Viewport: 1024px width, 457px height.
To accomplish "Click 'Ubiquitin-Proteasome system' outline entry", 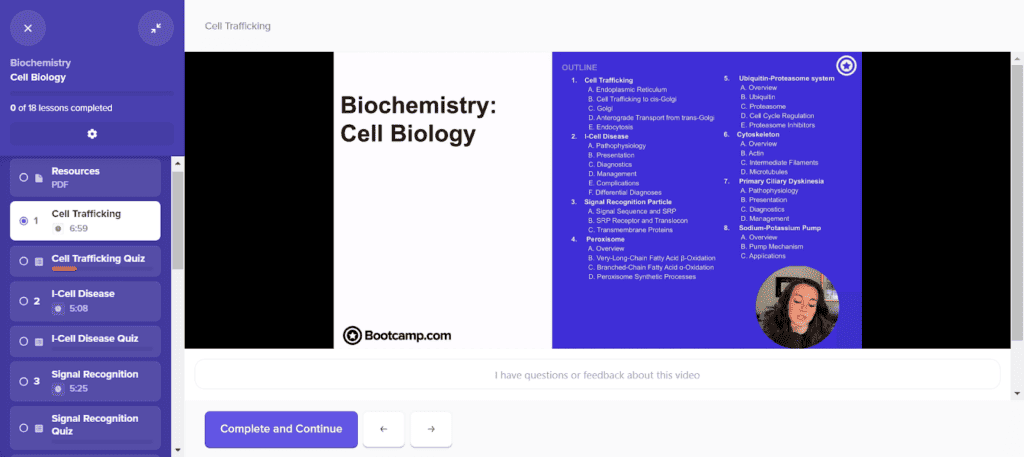I will [786, 78].
